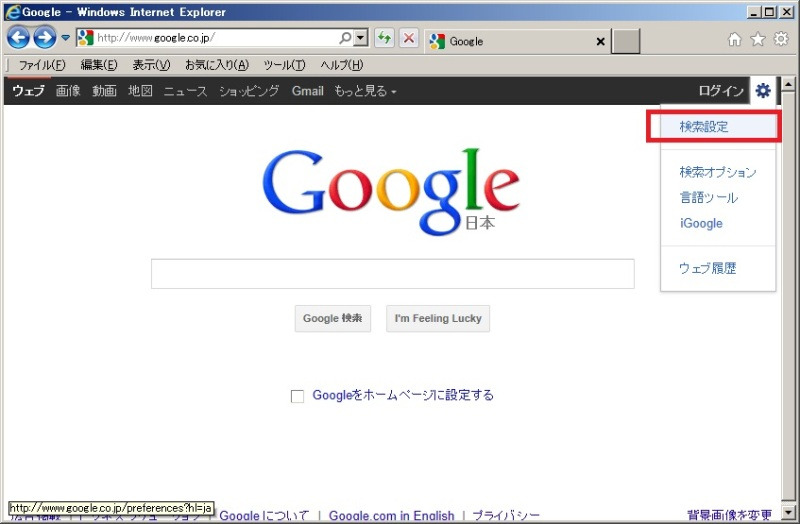Open the ファイル(F) menu
This screenshot has width=800, height=524.
click(x=42, y=65)
